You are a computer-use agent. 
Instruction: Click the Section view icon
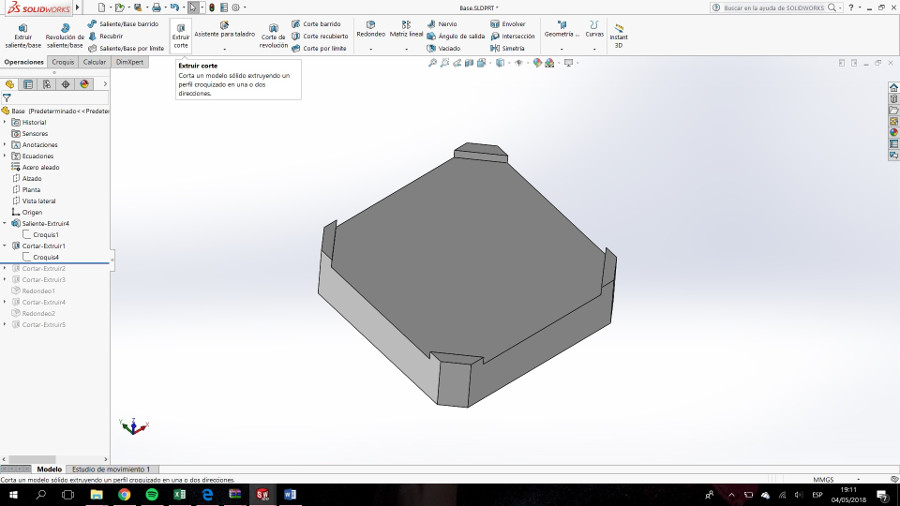[469, 63]
